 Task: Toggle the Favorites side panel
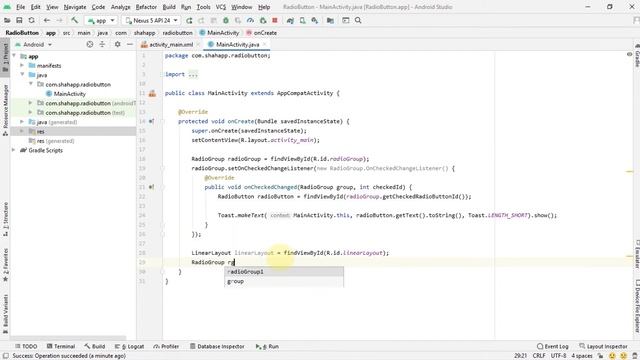point(5,264)
